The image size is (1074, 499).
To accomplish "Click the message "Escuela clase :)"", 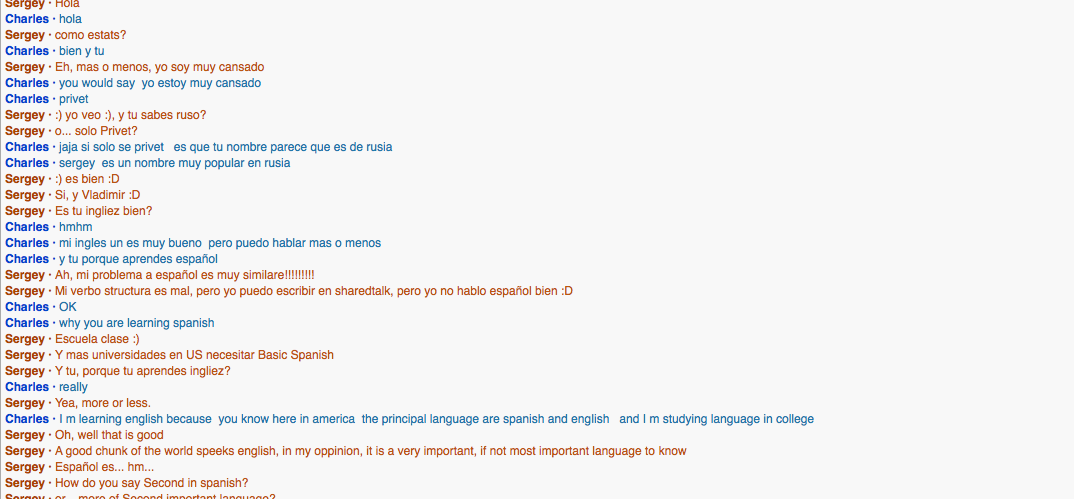I will [x=97, y=339].
